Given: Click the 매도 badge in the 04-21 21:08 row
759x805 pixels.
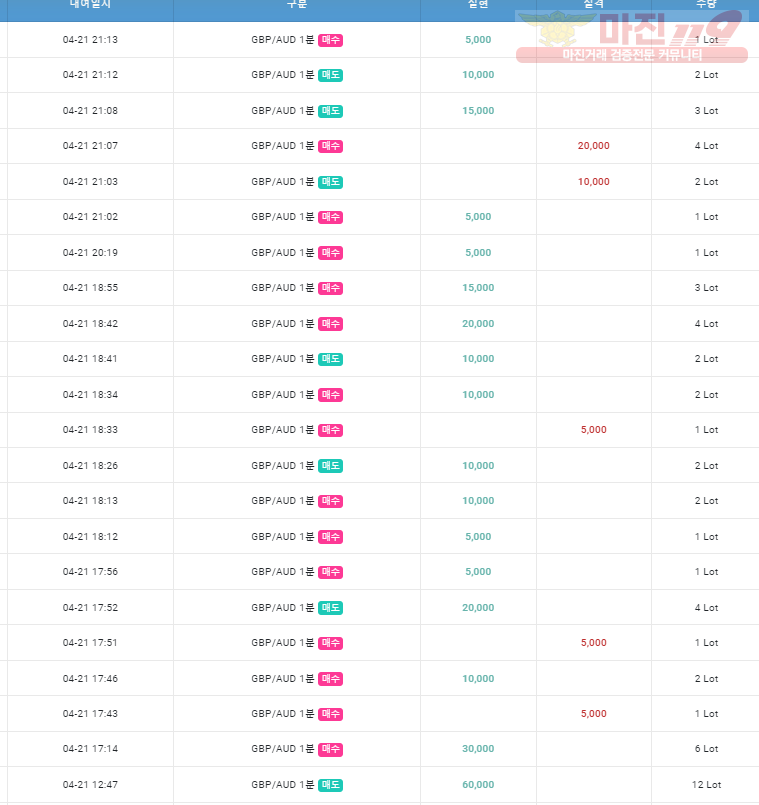Looking at the screenshot, I should pos(330,111).
